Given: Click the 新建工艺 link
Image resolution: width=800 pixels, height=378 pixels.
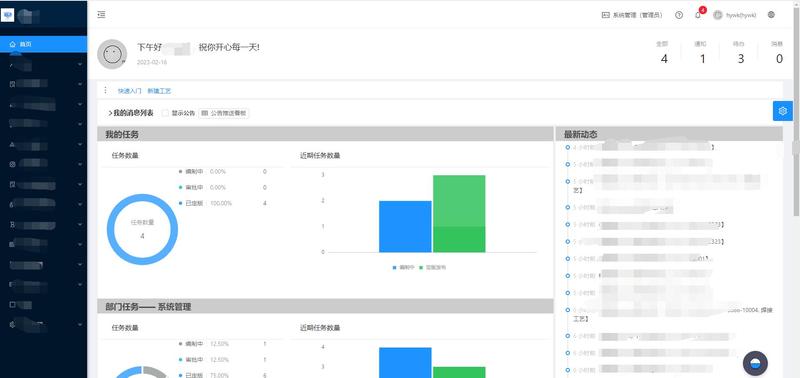Looking at the screenshot, I should tap(159, 91).
